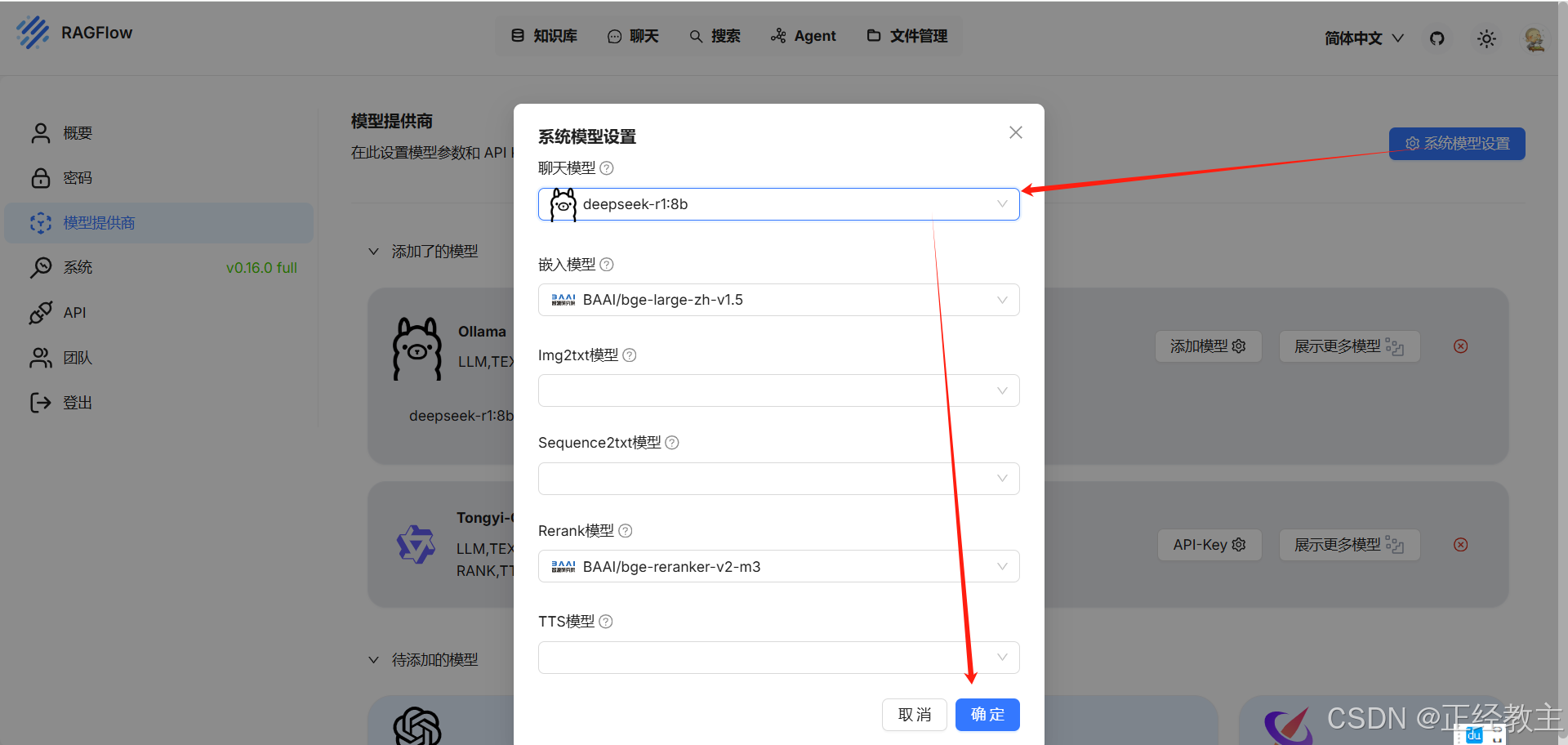Click the help icon next to 聊天模型
Screen dimensions: 1568x745
(607, 168)
